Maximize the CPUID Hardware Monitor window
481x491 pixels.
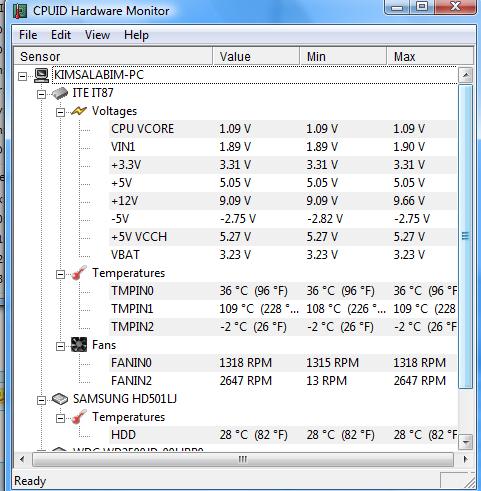pos(423,6)
